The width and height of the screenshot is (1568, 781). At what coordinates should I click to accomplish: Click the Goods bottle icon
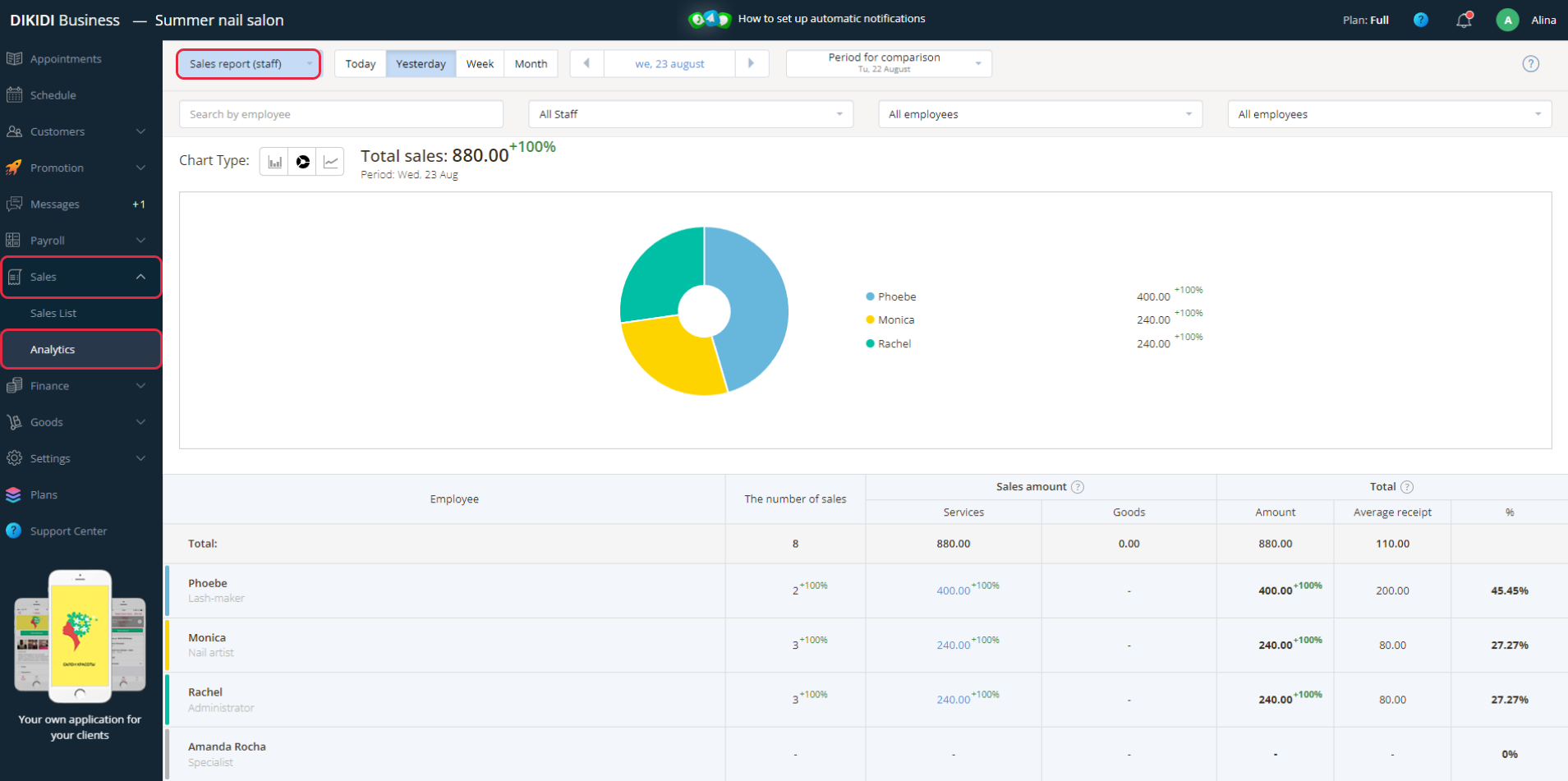14,422
